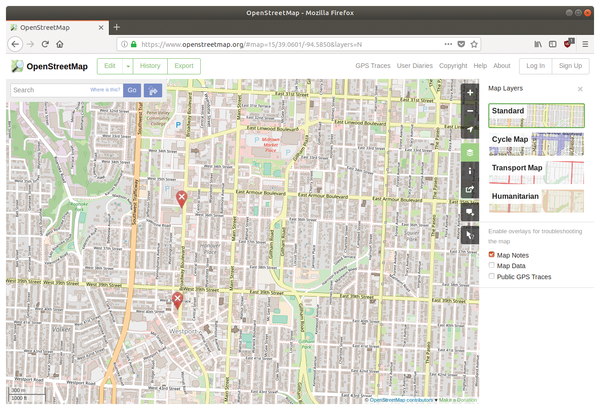Screen dimensions: 600x410
Task: Enable the Map Data overlay
Action: click(492, 266)
